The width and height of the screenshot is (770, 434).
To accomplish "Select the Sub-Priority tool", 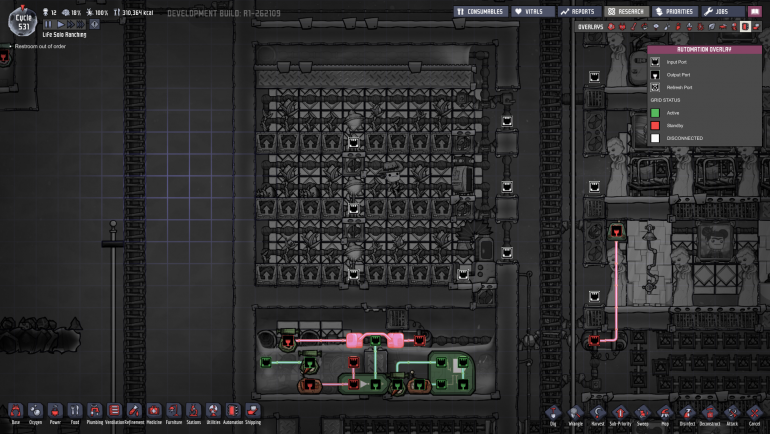I will (x=620, y=415).
